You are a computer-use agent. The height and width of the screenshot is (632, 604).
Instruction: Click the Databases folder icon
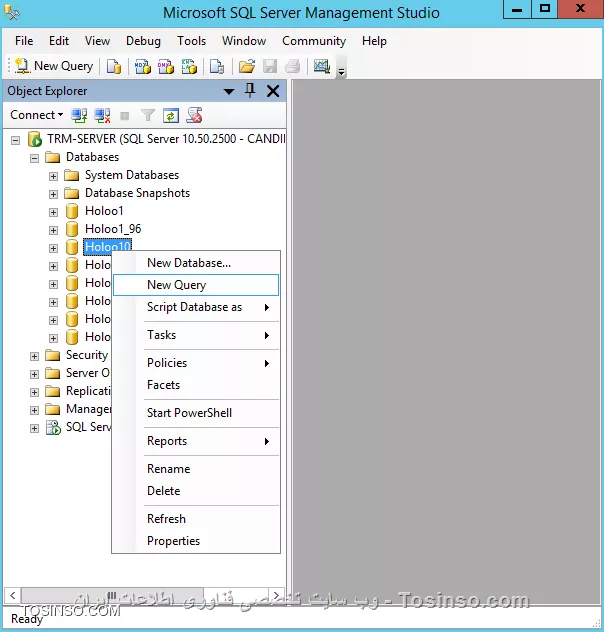point(53,157)
